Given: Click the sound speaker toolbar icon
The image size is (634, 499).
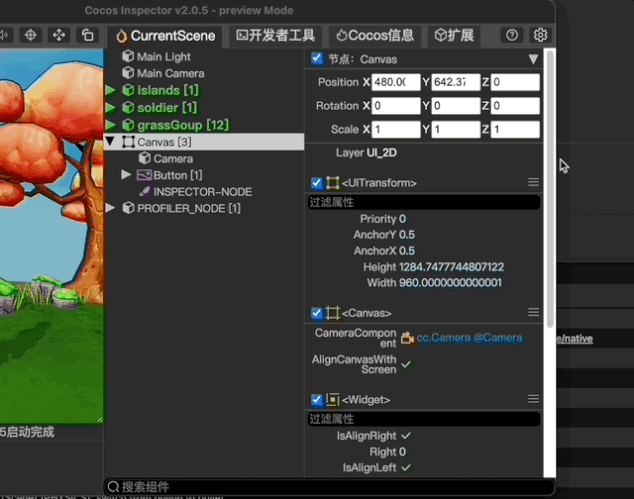Looking at the screenshot, I should 5,36.
